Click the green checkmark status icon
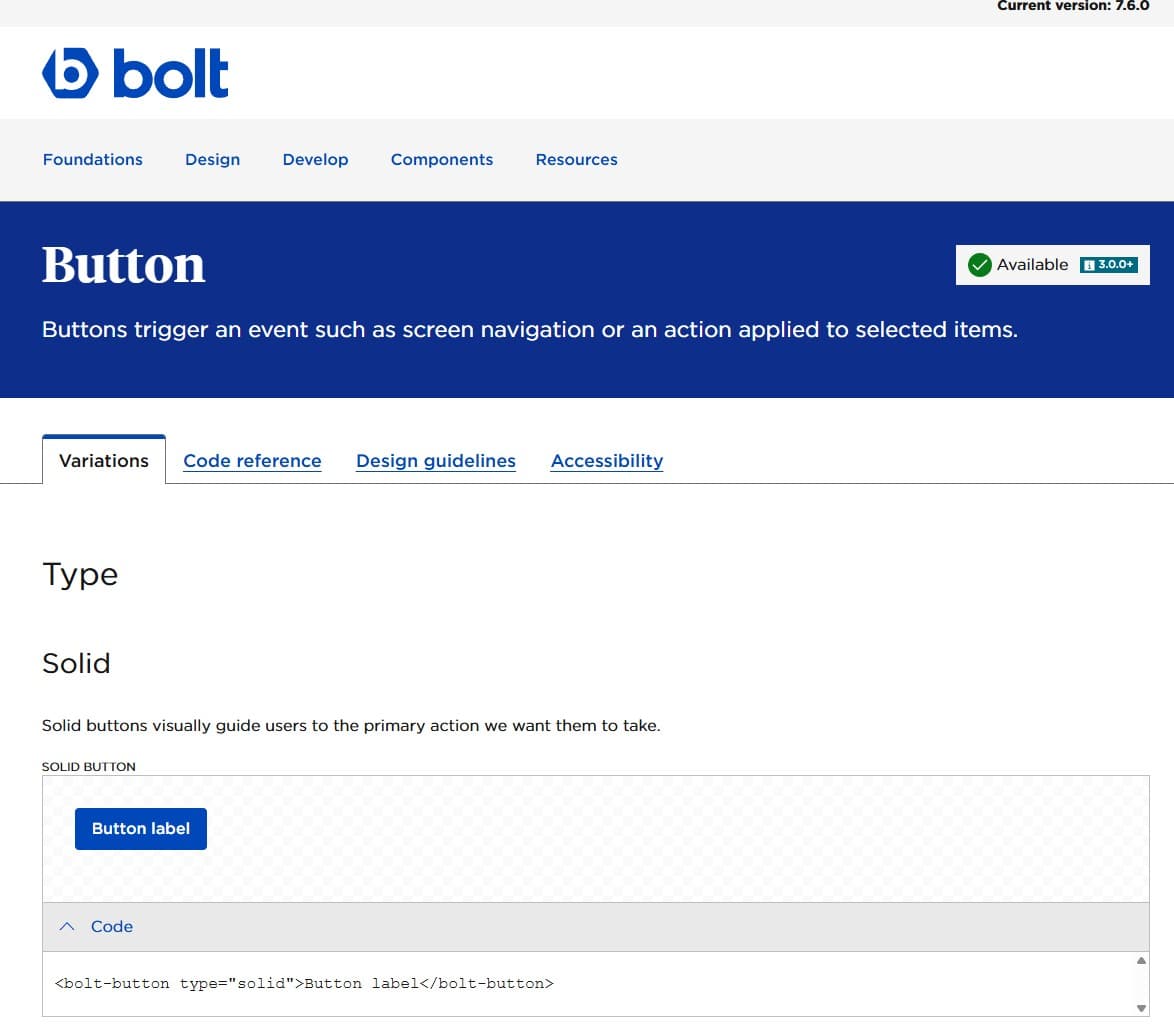The width and height of the screenshot is (1174, 1030). 980,265
